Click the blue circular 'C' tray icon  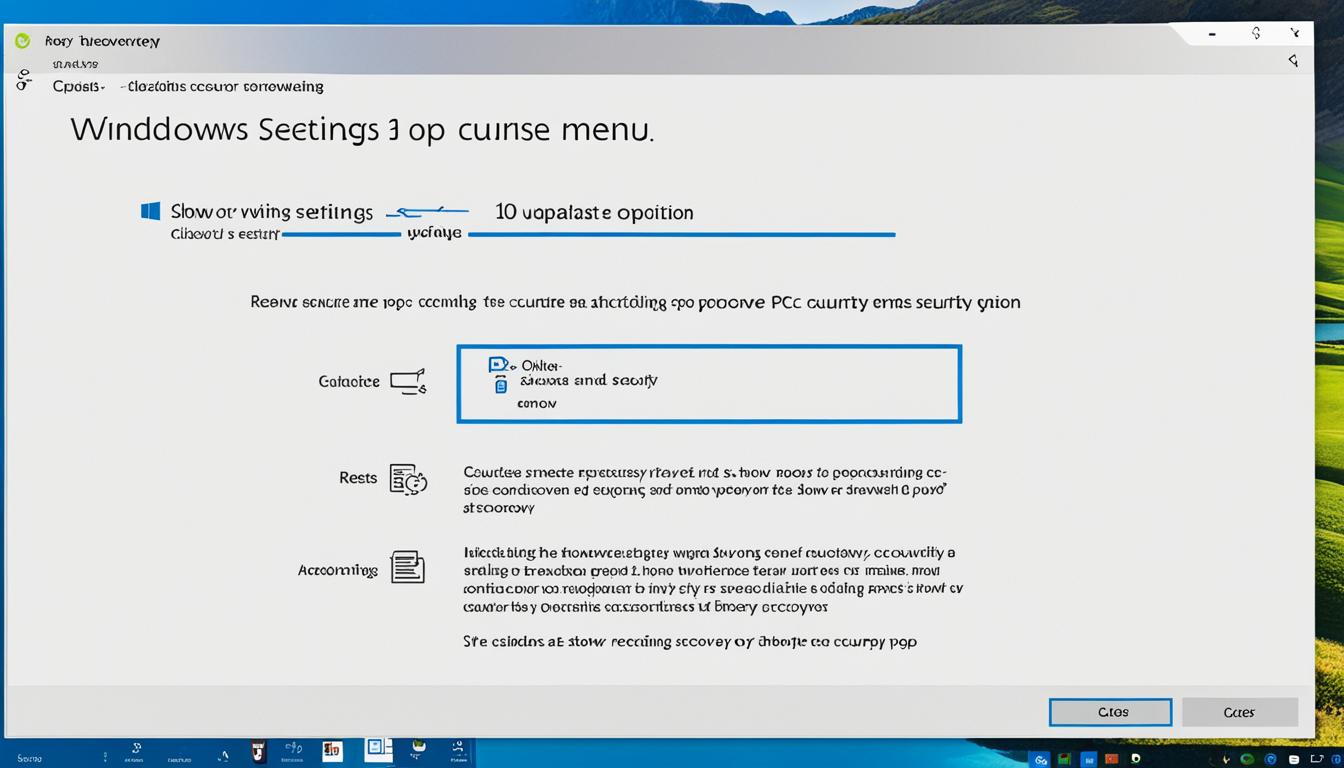(1270, 760)
